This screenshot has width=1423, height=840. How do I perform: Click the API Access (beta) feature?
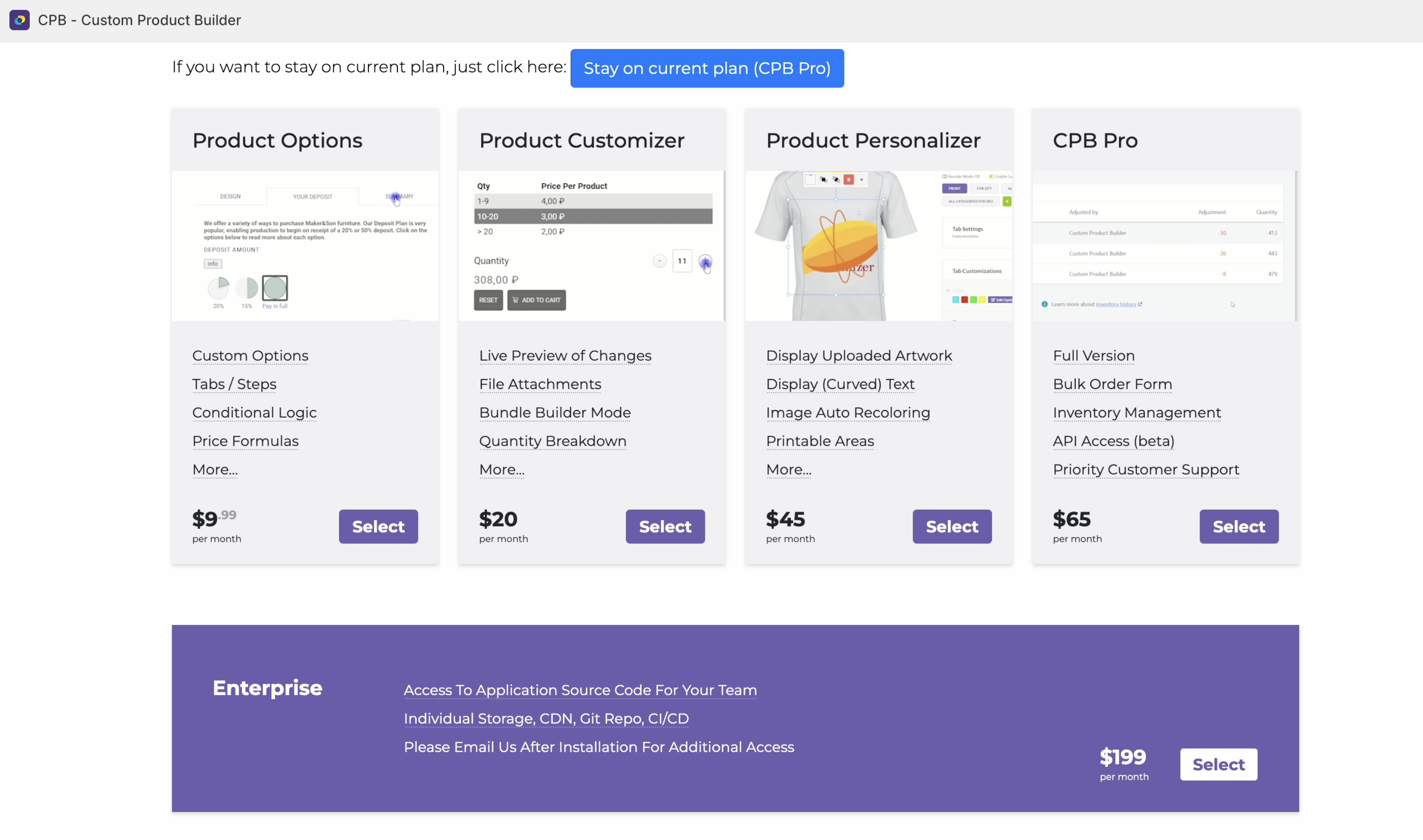1113,441
